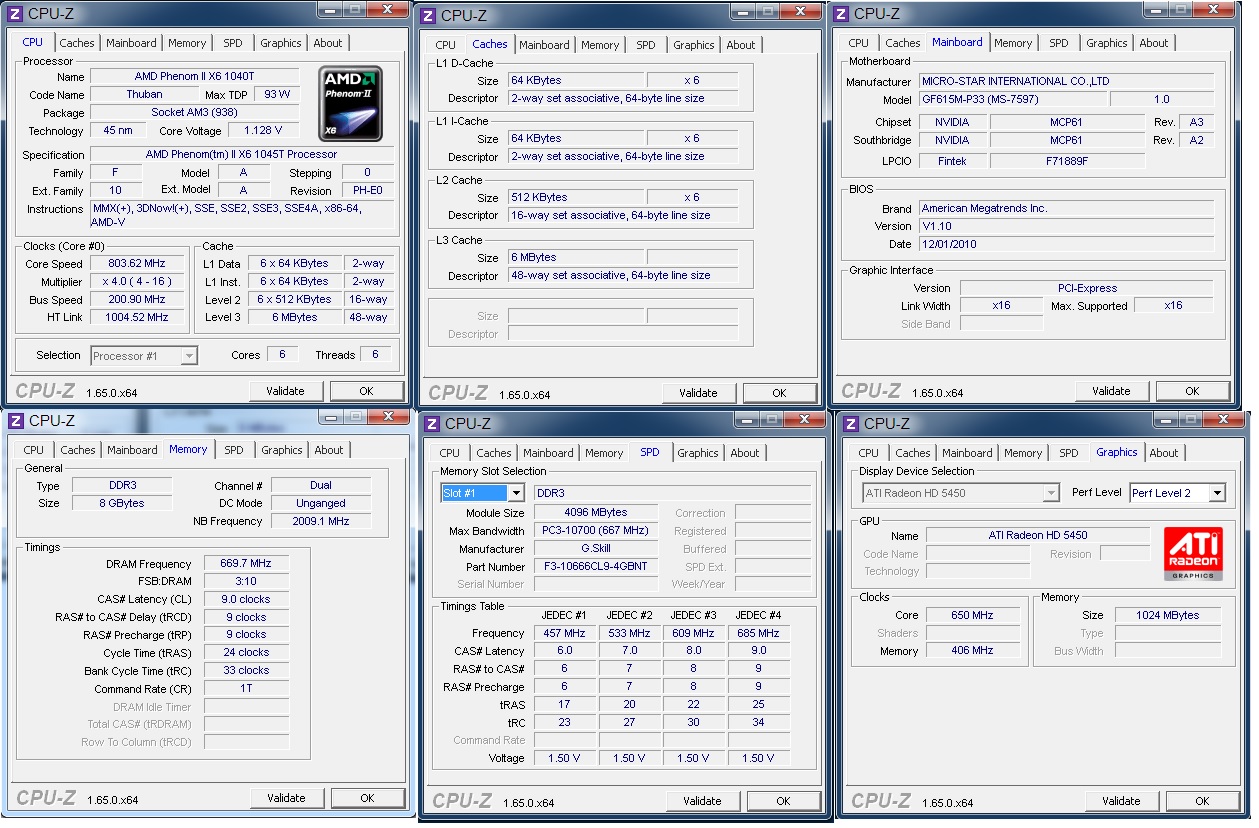Click the JEDEC #4 frequency '685 MHz'

(x=758, y=633)
